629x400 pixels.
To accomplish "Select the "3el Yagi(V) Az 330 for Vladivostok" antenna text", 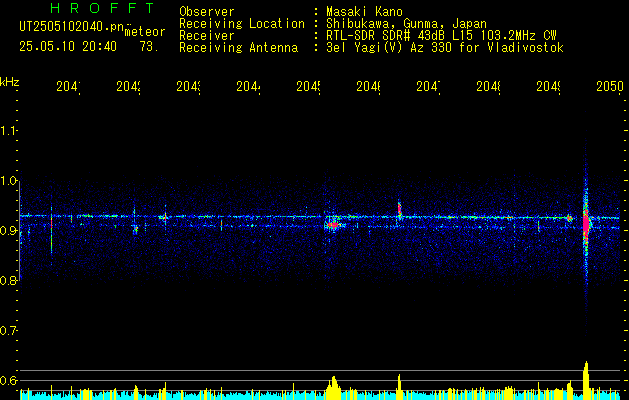I will tap(445, 48).
